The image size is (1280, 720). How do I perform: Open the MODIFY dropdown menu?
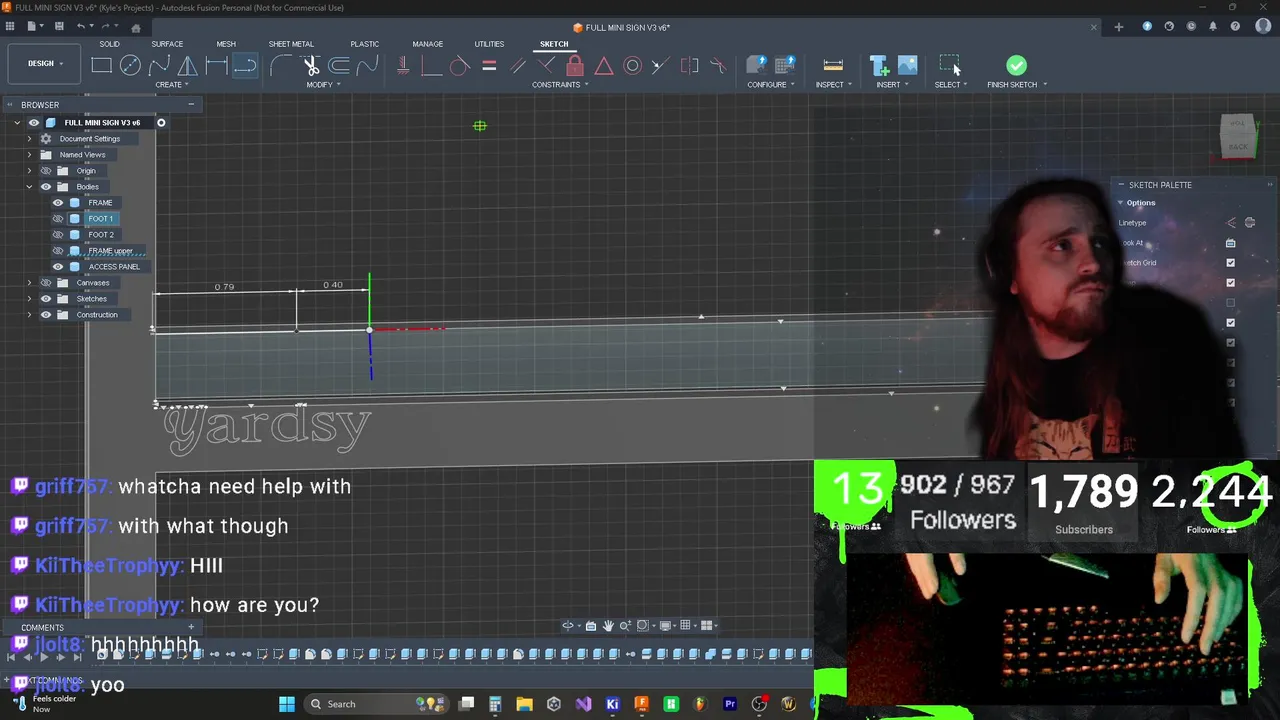click(323, 85)
